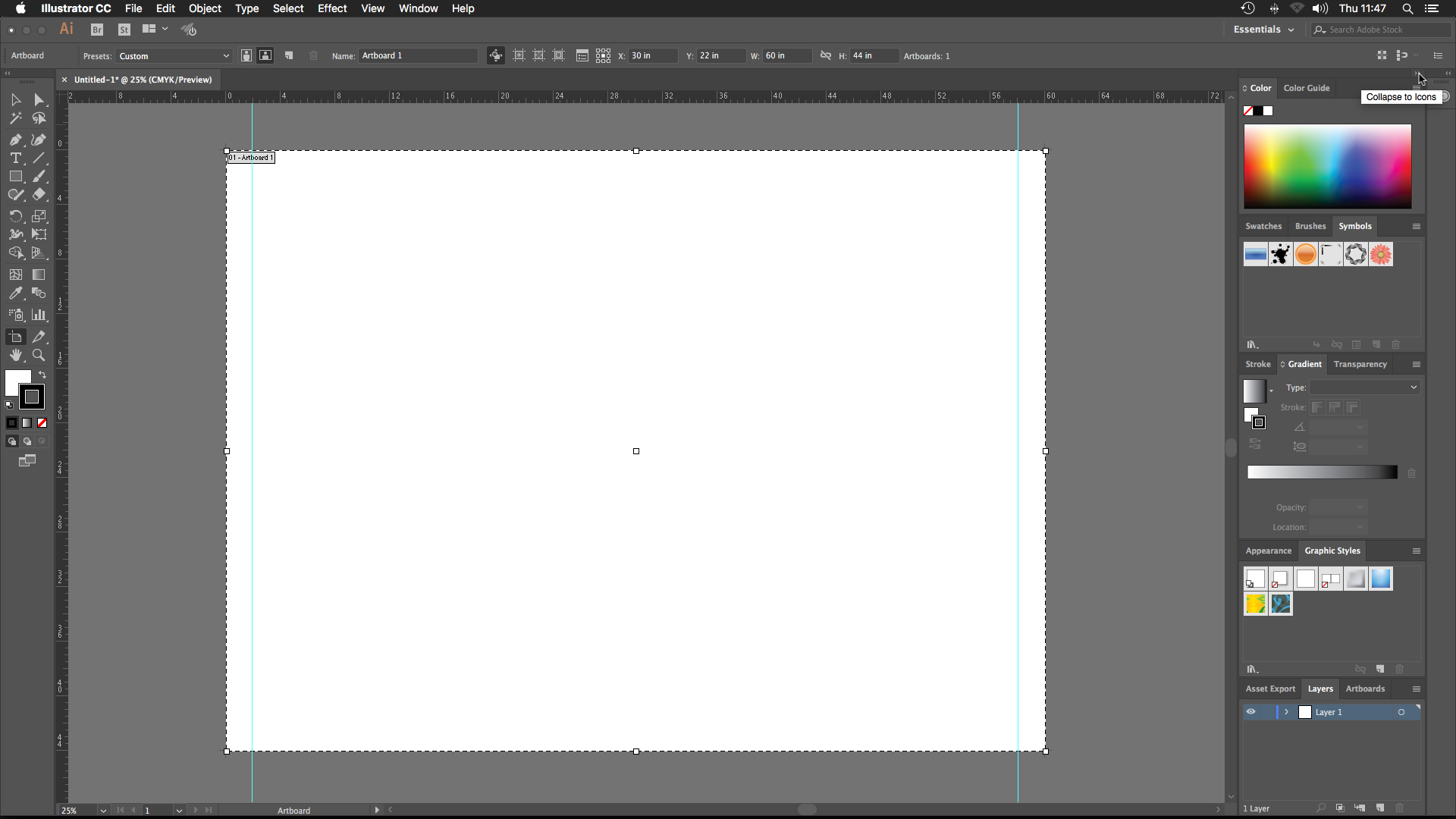Image resolution: width=1456 pixels, height=819 pixels.
Task: Select the Direct Selection tool
Action: pyautogui.click(x=39, y=100)
